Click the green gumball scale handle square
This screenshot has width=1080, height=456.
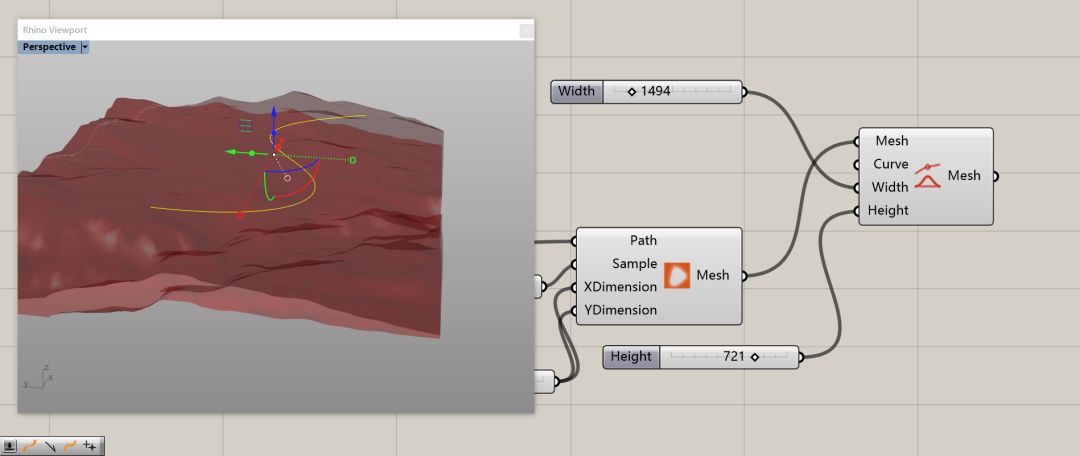(353, 160)
